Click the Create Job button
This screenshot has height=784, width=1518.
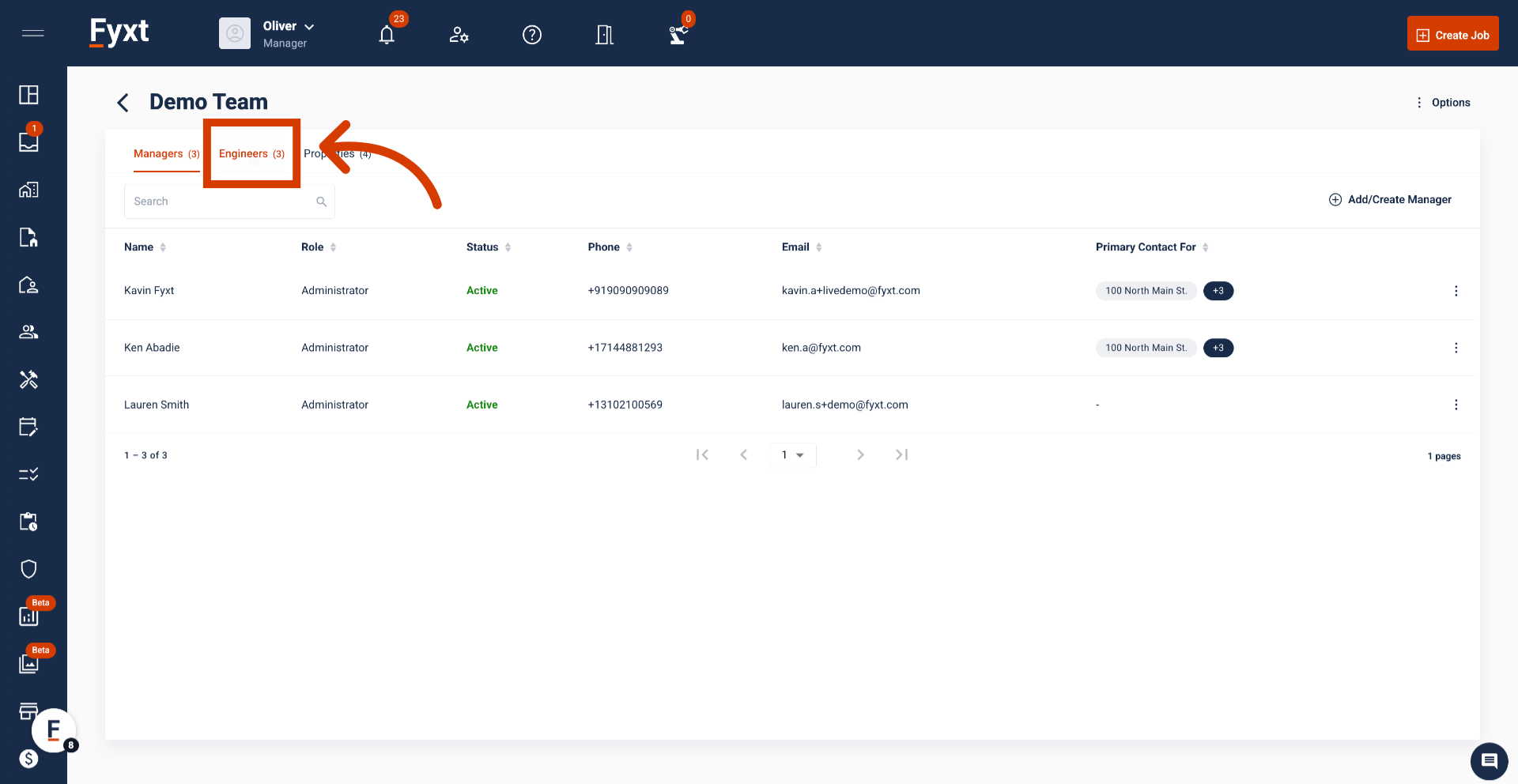pyautogui.click(x=1452, y=34)
